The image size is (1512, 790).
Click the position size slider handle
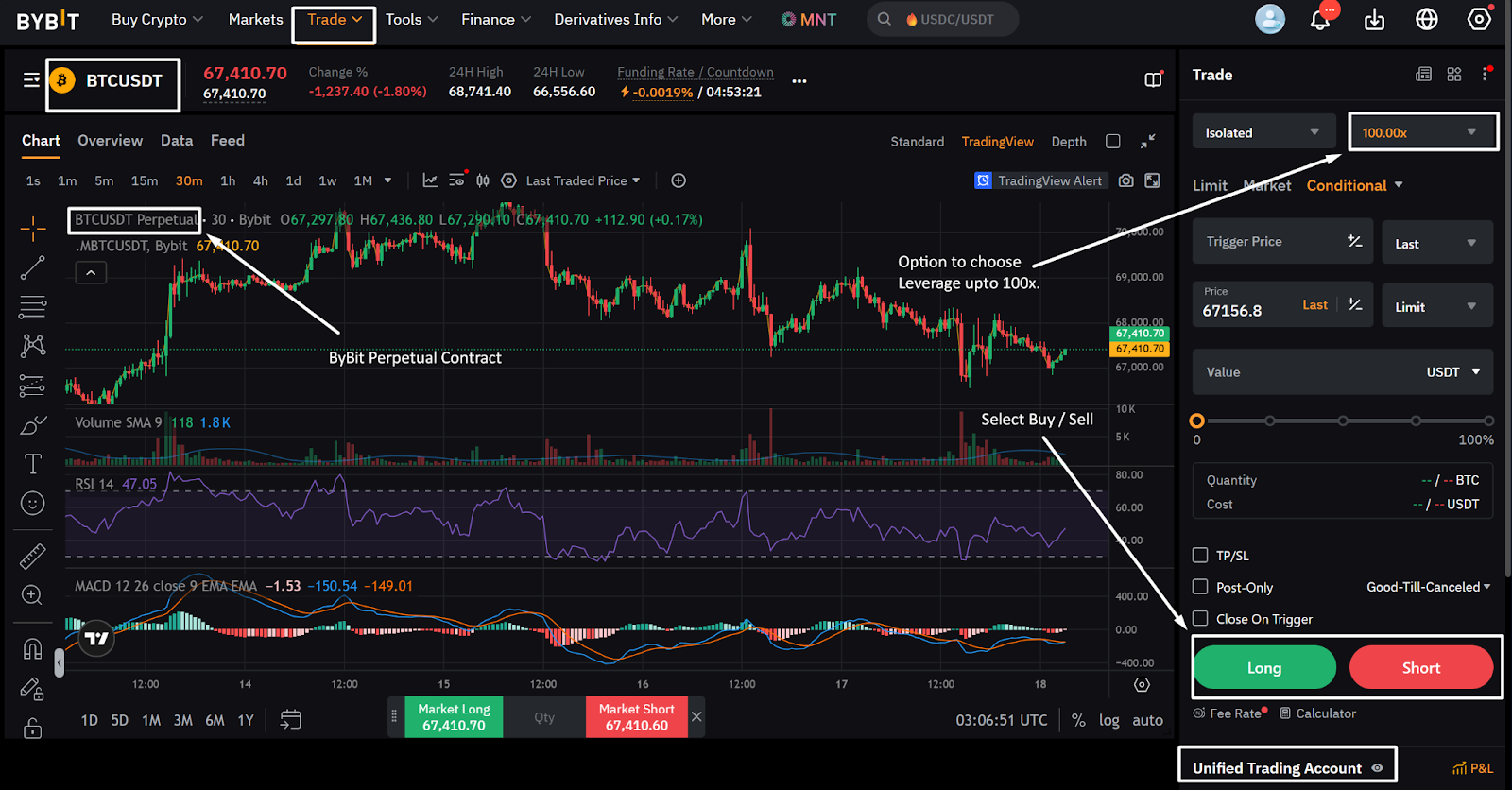pyautogui.click(x=1197, y=421)
